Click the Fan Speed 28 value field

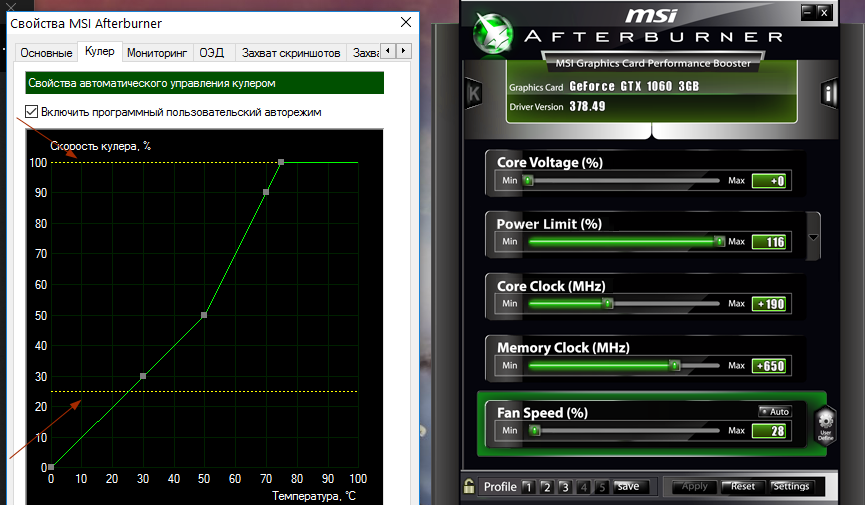click(x=769, y=430)
